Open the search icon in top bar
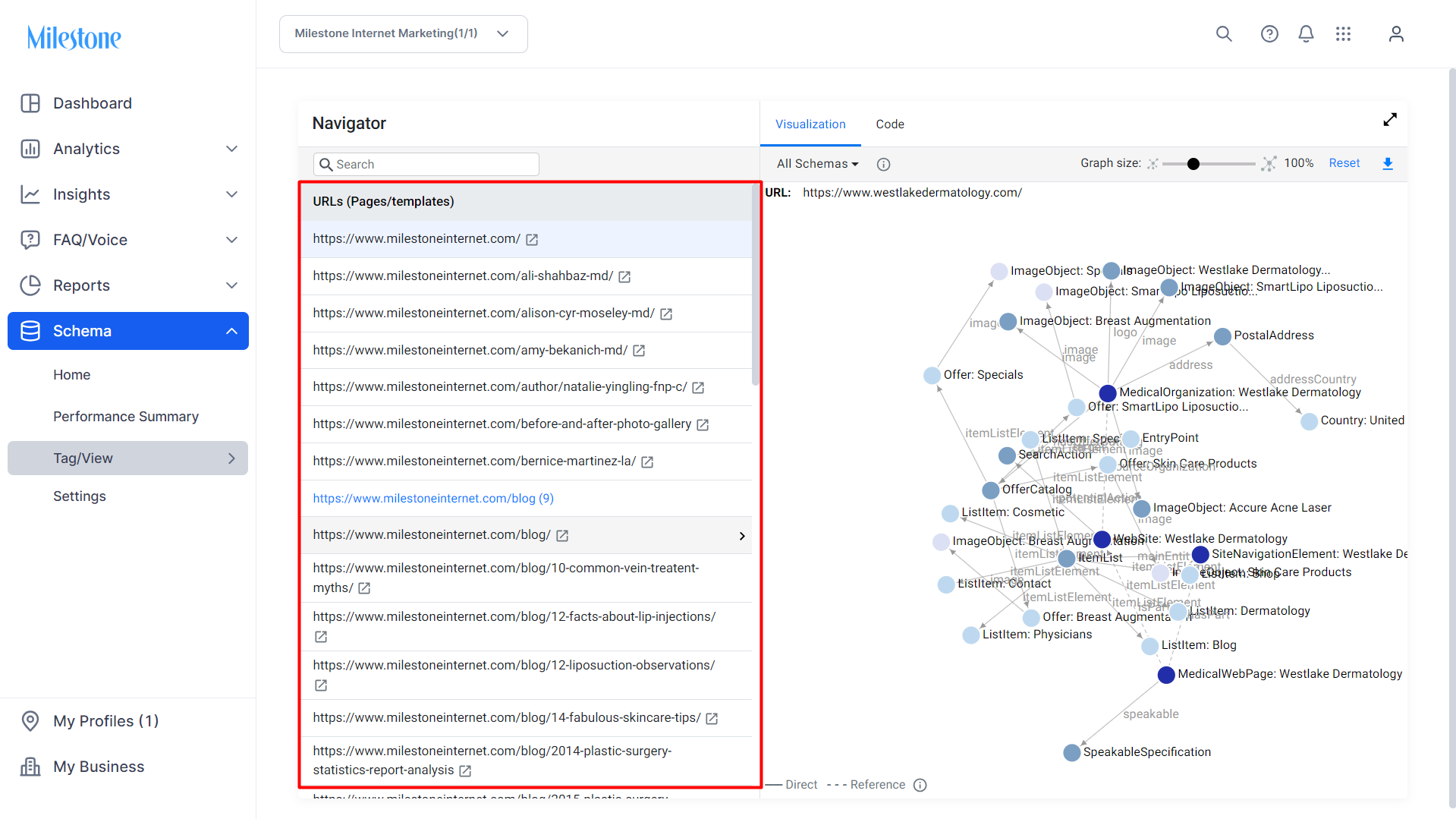The height and width of the screenshot is (819, 1456). [1224, 34]
